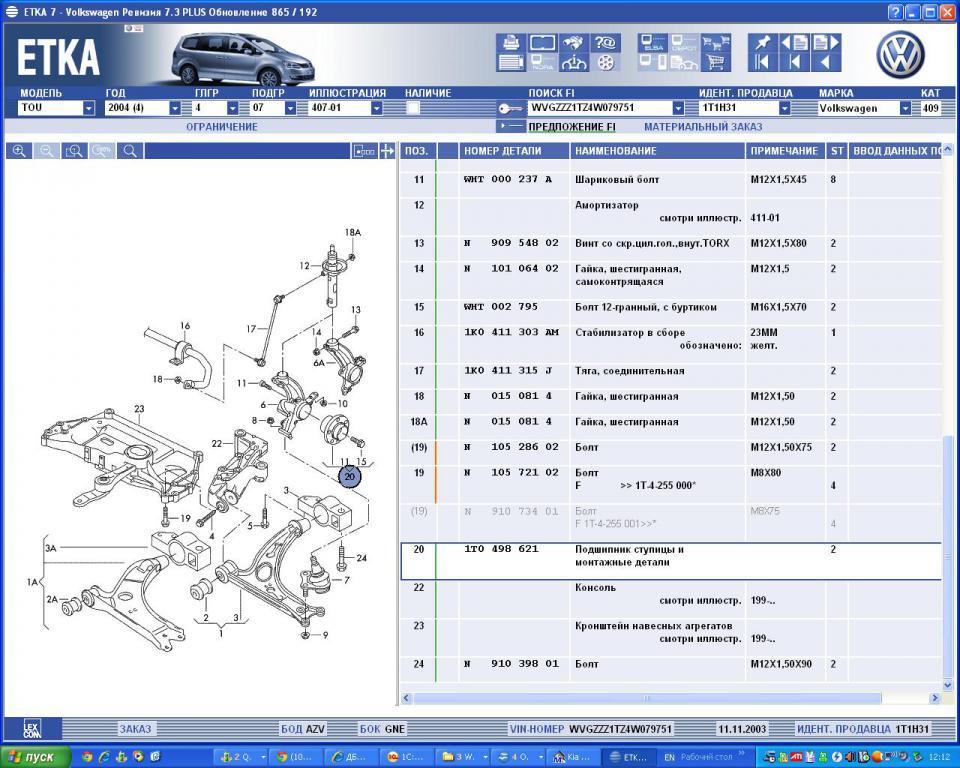Click the pushpin icon
Screen dimensions: 960x768
pyautogui.click(x=762, y=43)
